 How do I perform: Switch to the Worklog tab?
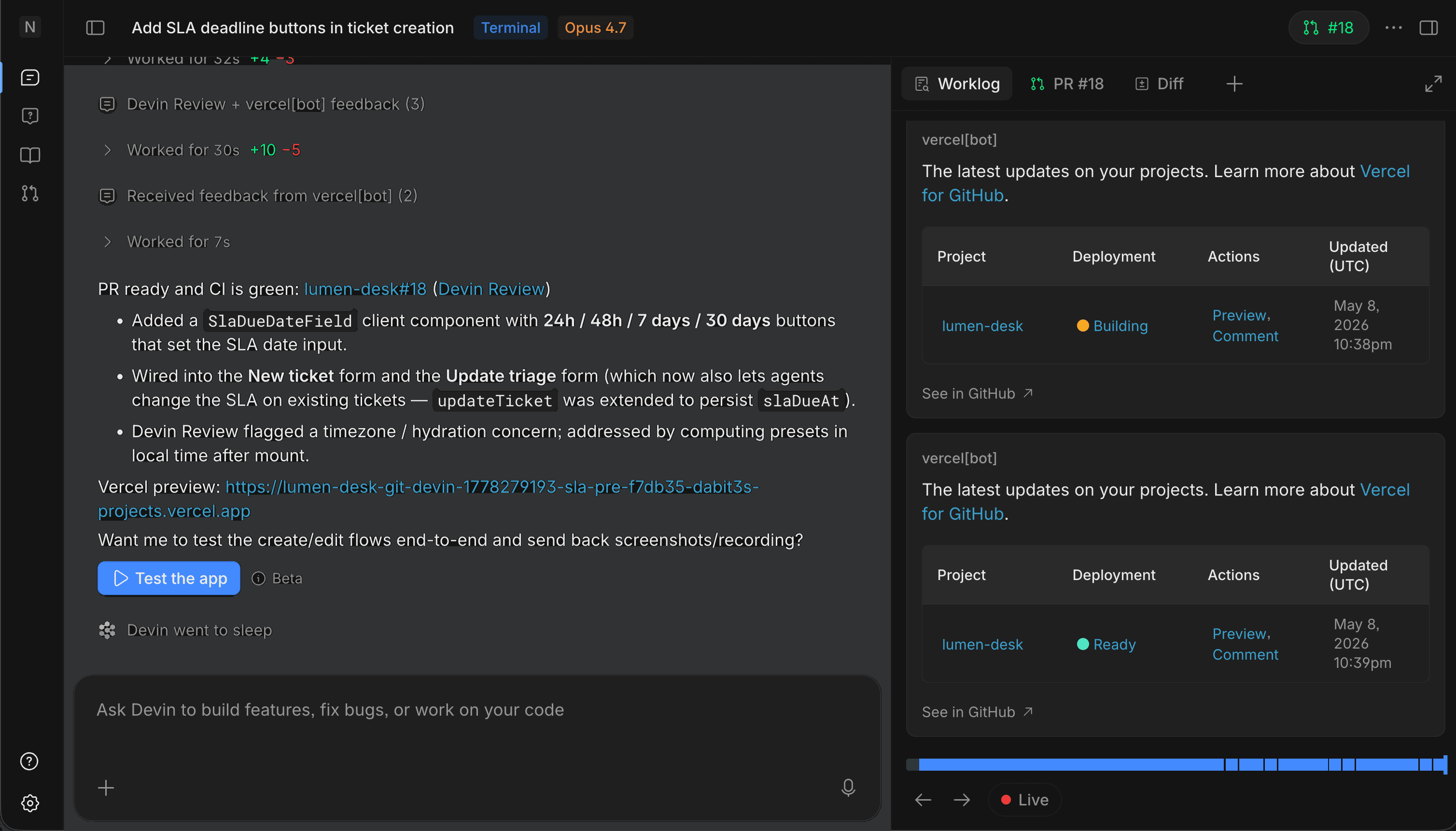[957, 84]
